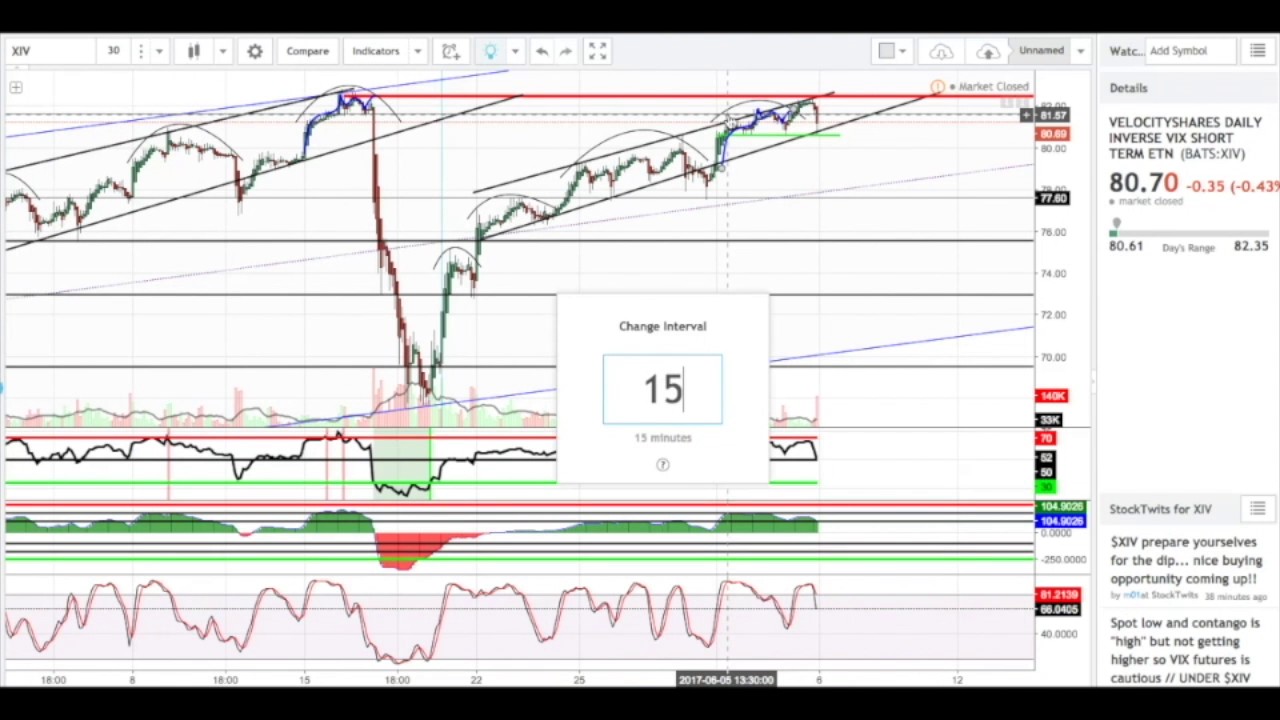Viewport: 1280px width, 720px height.
Task: Click the 'Spot low and contango' StockTwits post
Action: coord(1181,650)
